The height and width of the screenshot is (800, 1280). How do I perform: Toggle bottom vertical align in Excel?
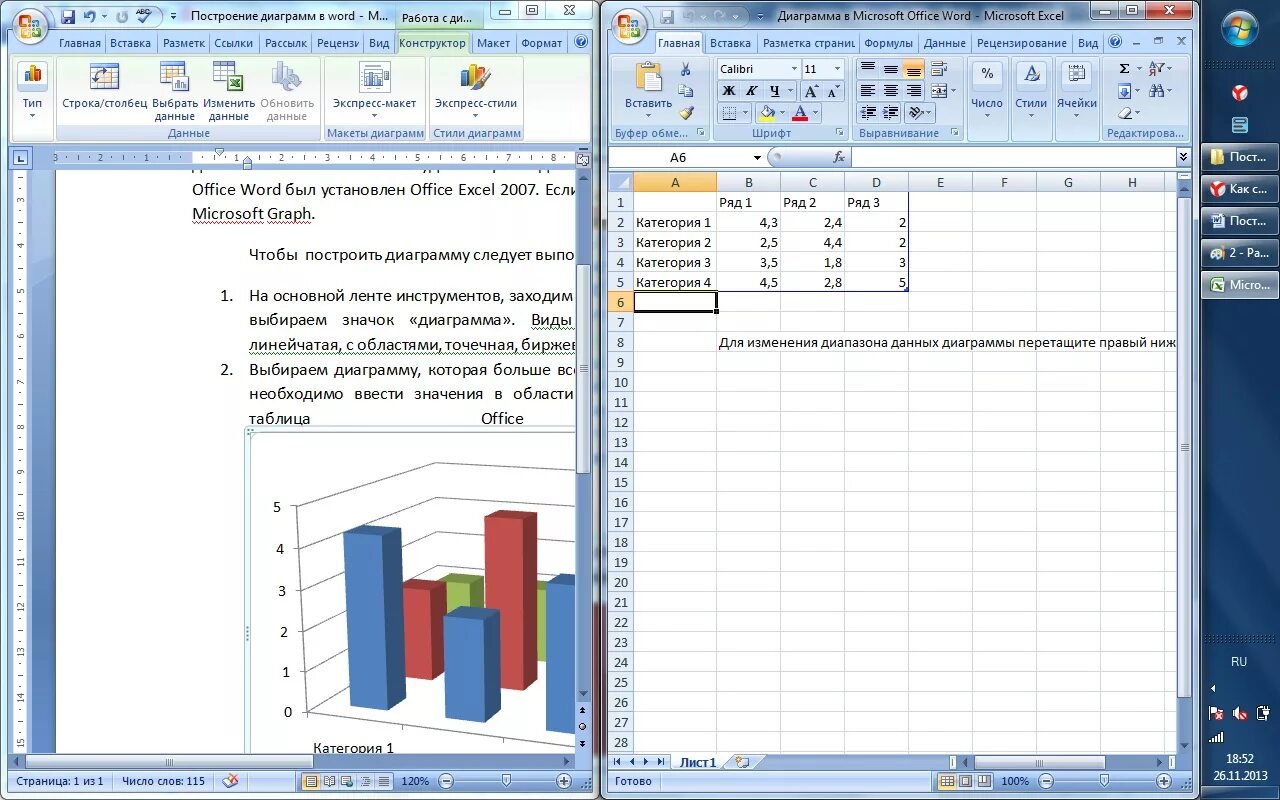(913, 69)
